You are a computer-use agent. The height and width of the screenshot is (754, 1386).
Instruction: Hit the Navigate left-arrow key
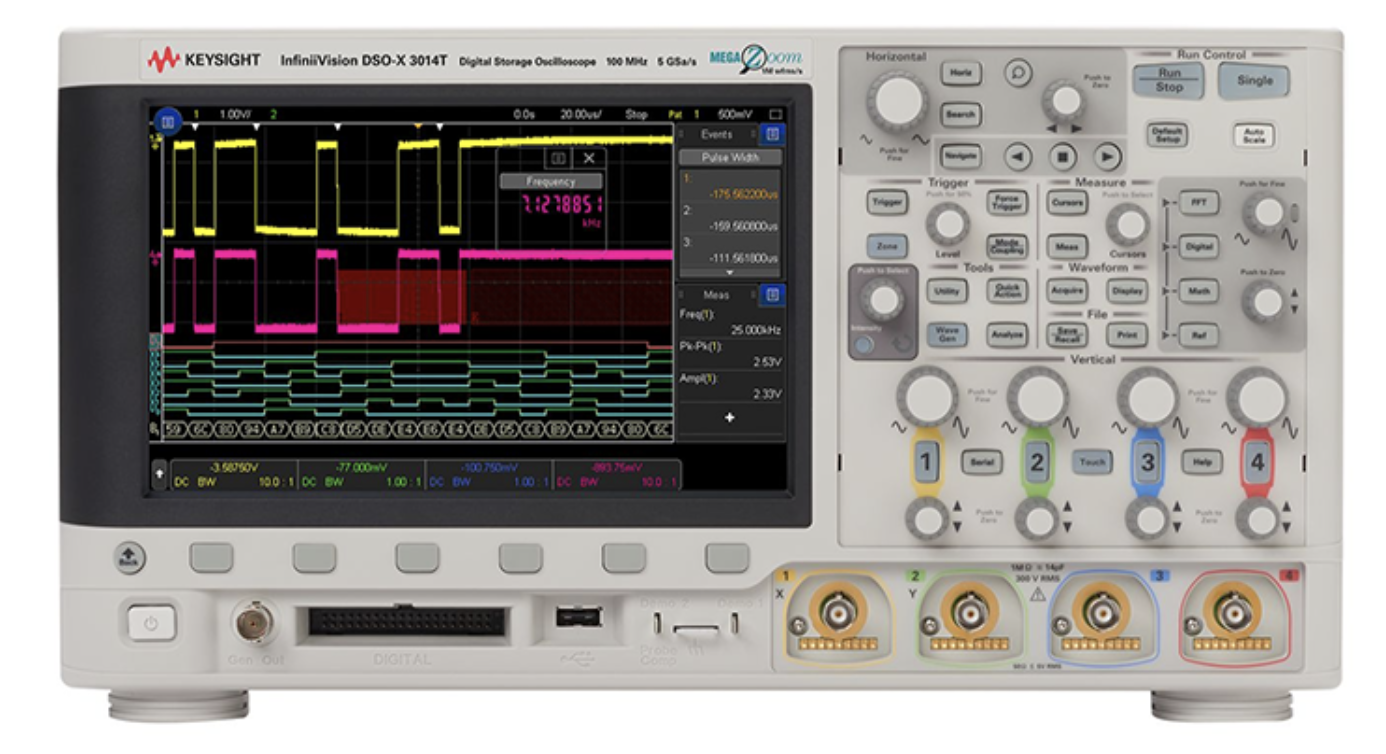pyautogui.click(x=1016, y=156)
